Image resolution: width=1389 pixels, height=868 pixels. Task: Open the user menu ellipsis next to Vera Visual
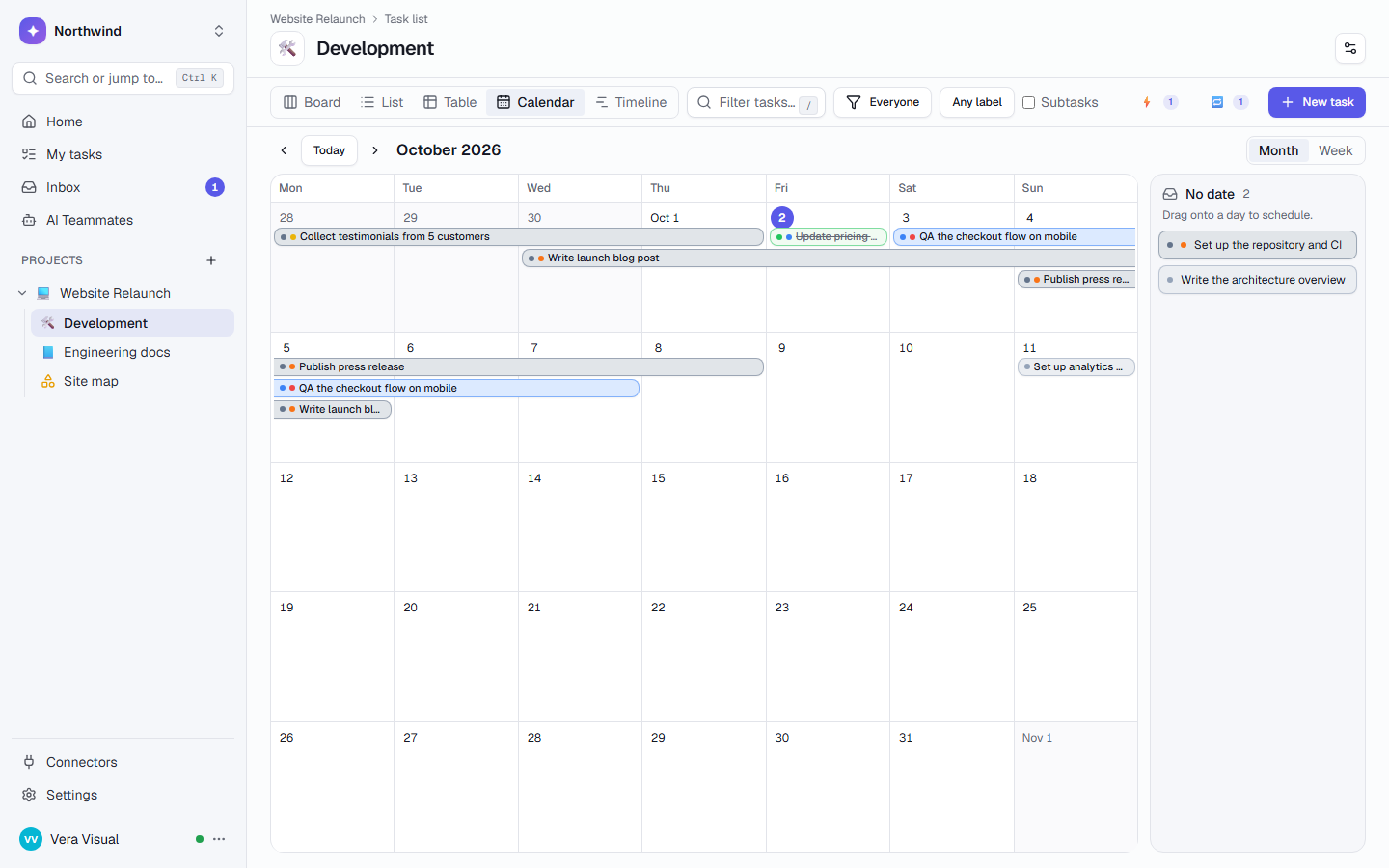219,839
